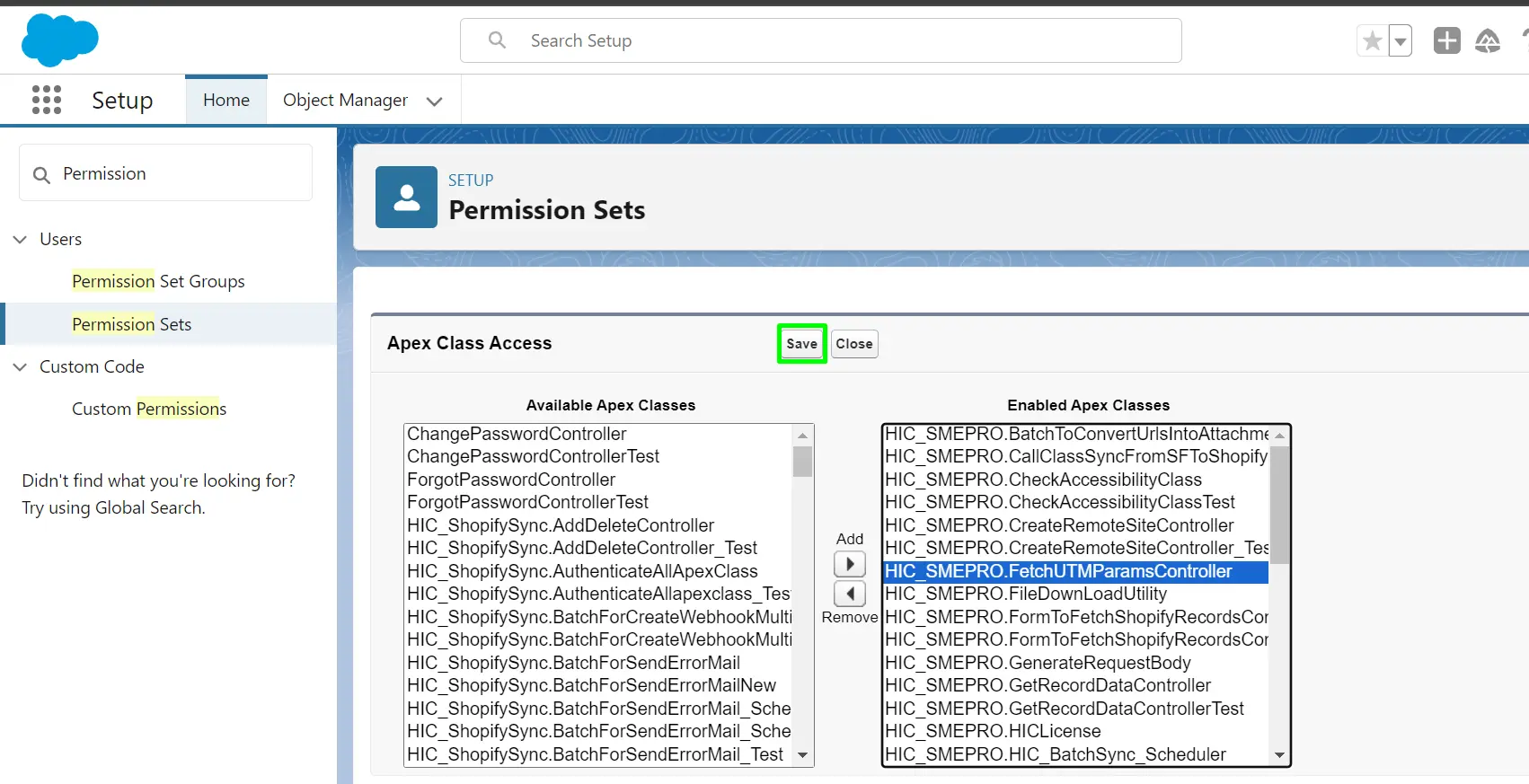This screenshot has width=1529, height=784.
Task: Select HIC_ShopifySync.BatchForSendErrorMail_Test
Action: pos(598,754)
